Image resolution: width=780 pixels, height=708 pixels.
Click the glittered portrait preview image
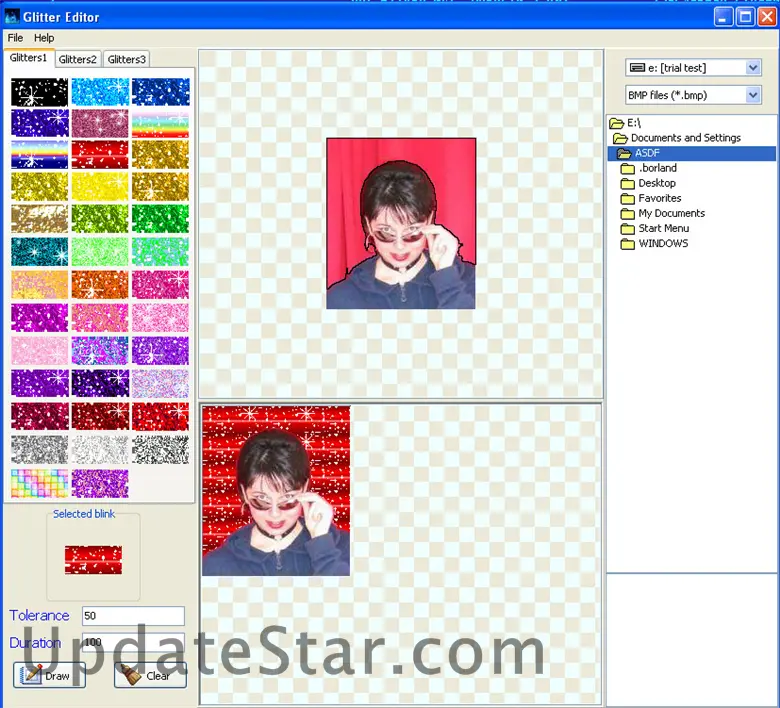coord(276,490)
